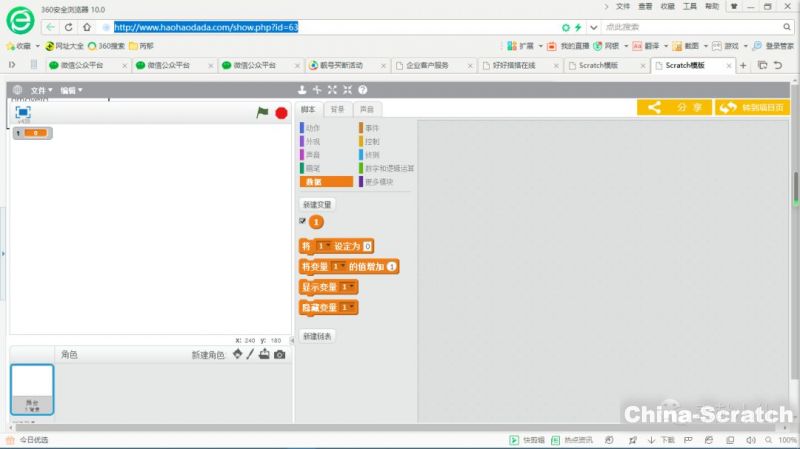Image resolution: width=800 pixels, height=449 pixels.
Task: Open variable dropdown in 隐藏变量 block
Action: click(x=346, y=308)
